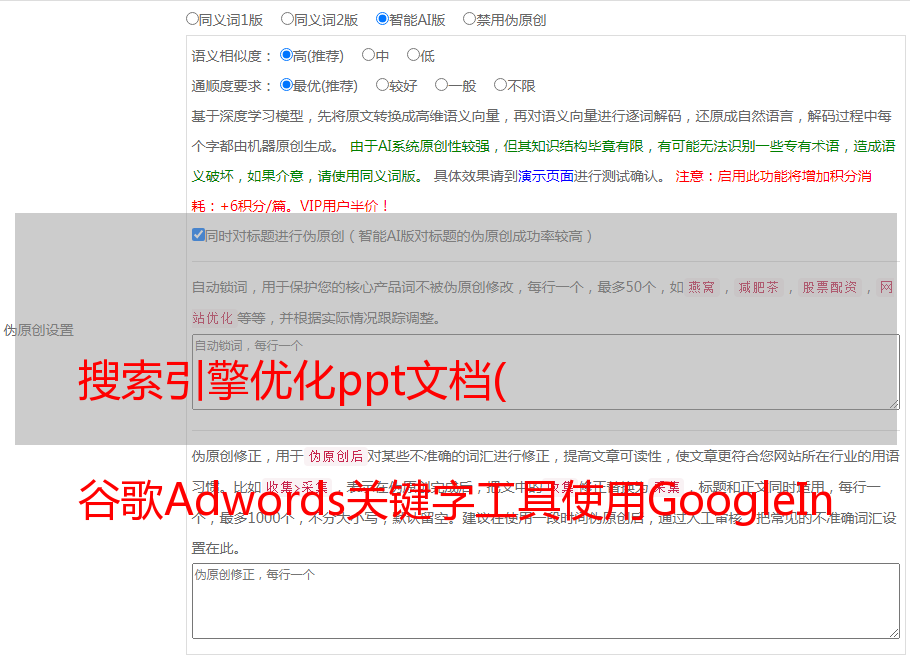Grab the 自动锁词 textarea resize handle
911x658 pixels.
point(894,404)
